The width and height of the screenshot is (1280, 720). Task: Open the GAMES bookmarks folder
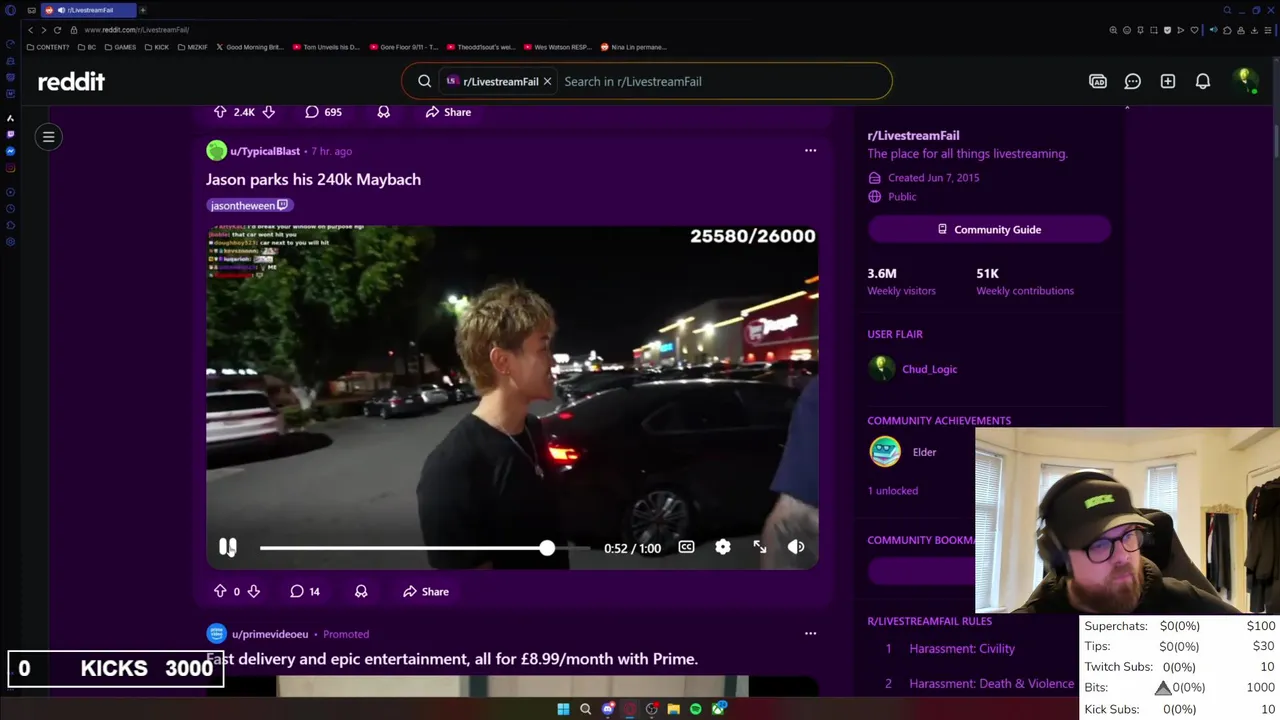[120, 47]
